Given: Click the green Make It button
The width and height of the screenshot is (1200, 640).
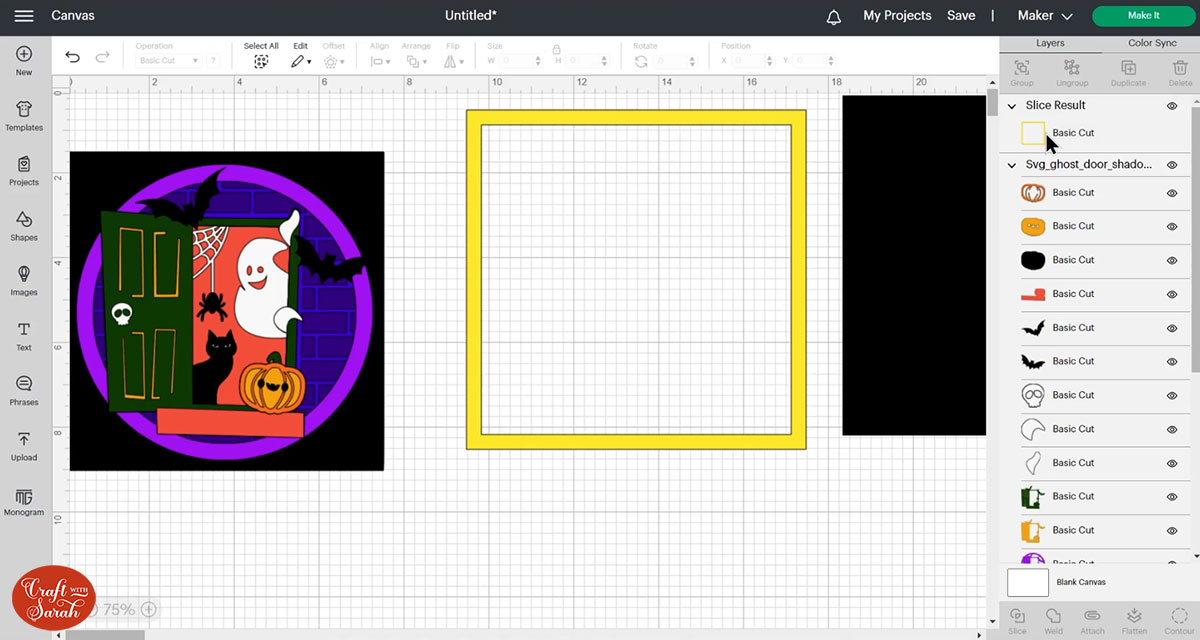Looking at the screenshot, I should pyautogui.click(x=1144, y=16).
